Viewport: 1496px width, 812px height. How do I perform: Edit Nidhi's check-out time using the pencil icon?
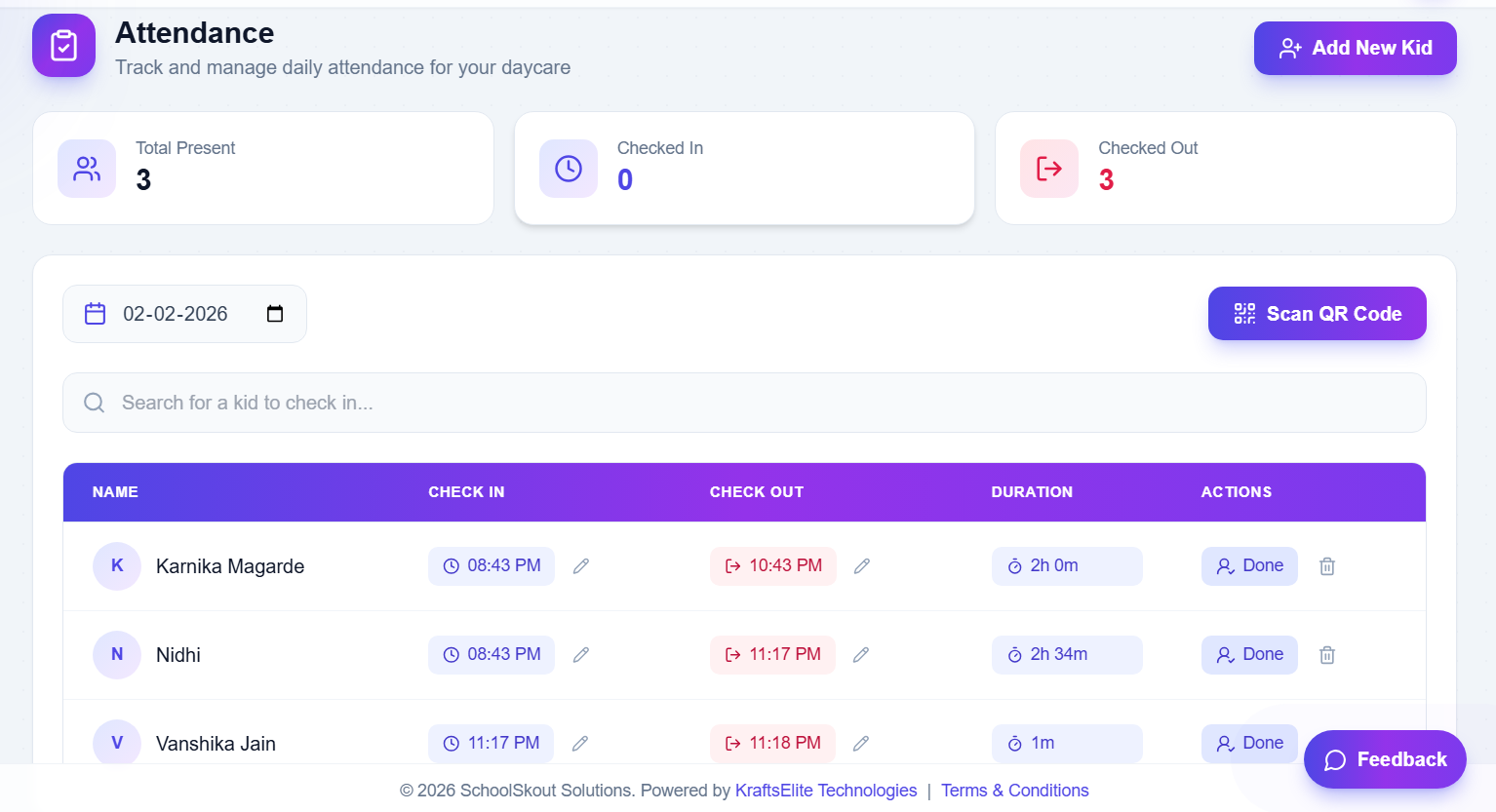tap(861, 654)
